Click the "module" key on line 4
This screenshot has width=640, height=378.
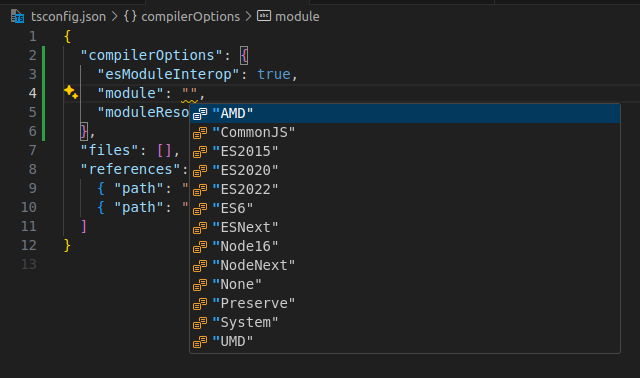(131, 93)
